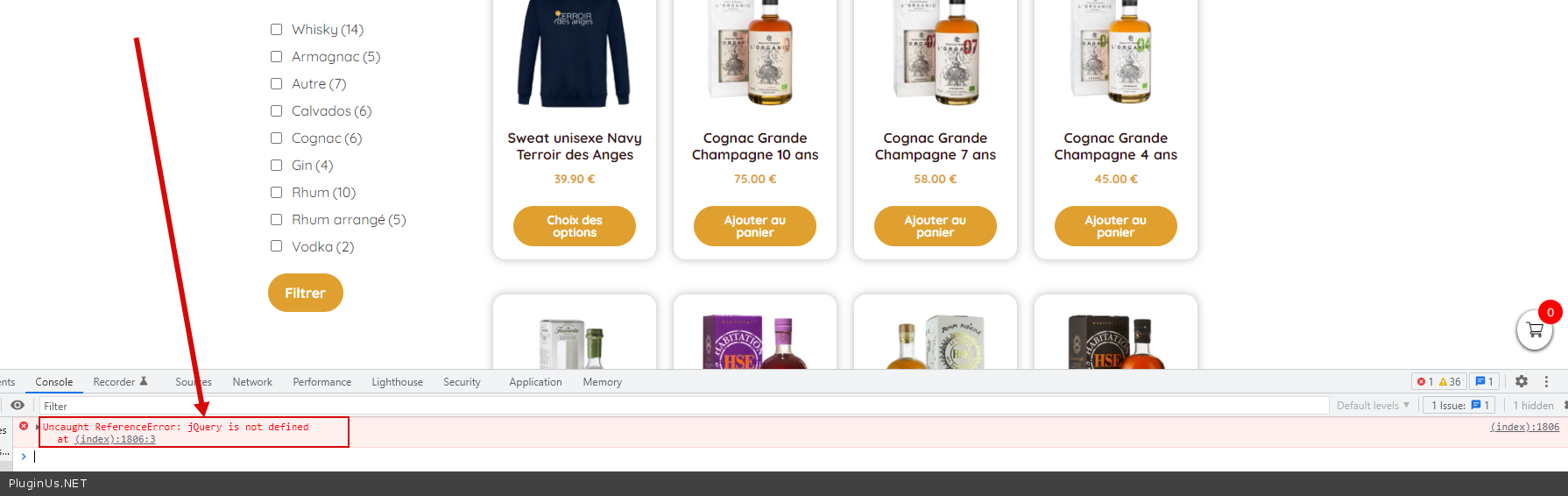Add Cognac Grande Champagne 10 ans to cart
Image resolution: width=1568 pixels, height=496 pixels.
(x=755, y=226)
